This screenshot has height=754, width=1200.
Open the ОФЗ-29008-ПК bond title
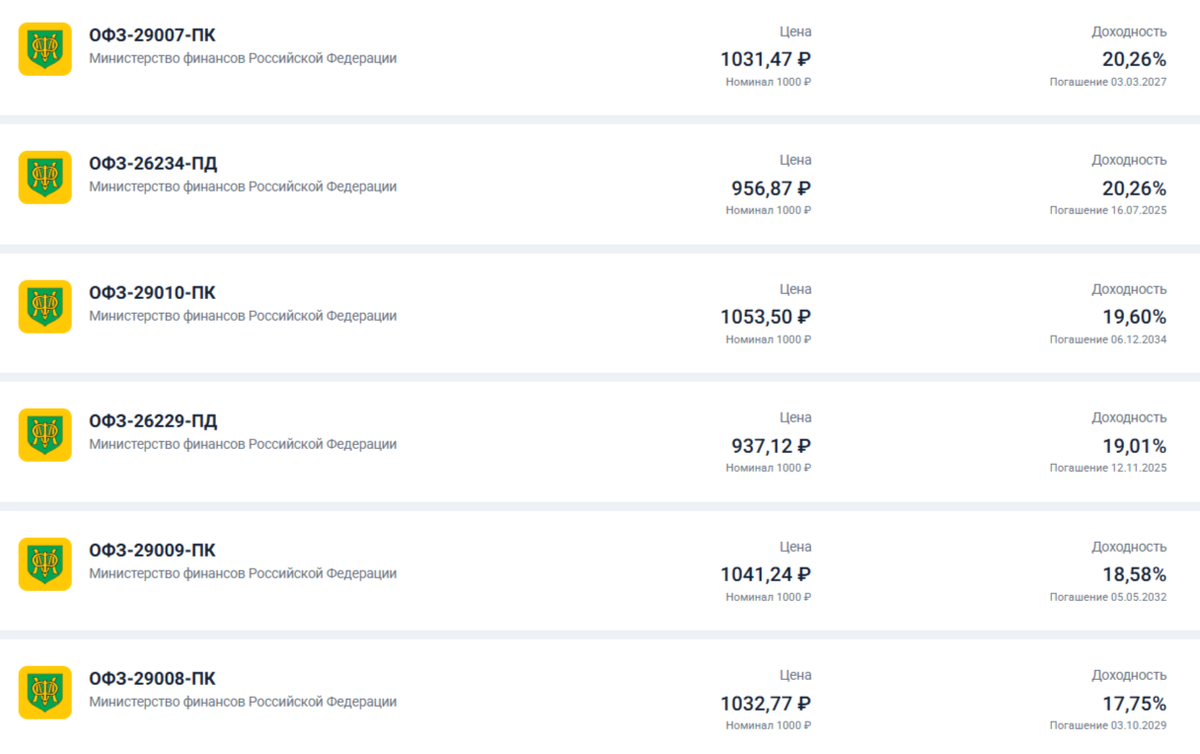pos(152,679)
